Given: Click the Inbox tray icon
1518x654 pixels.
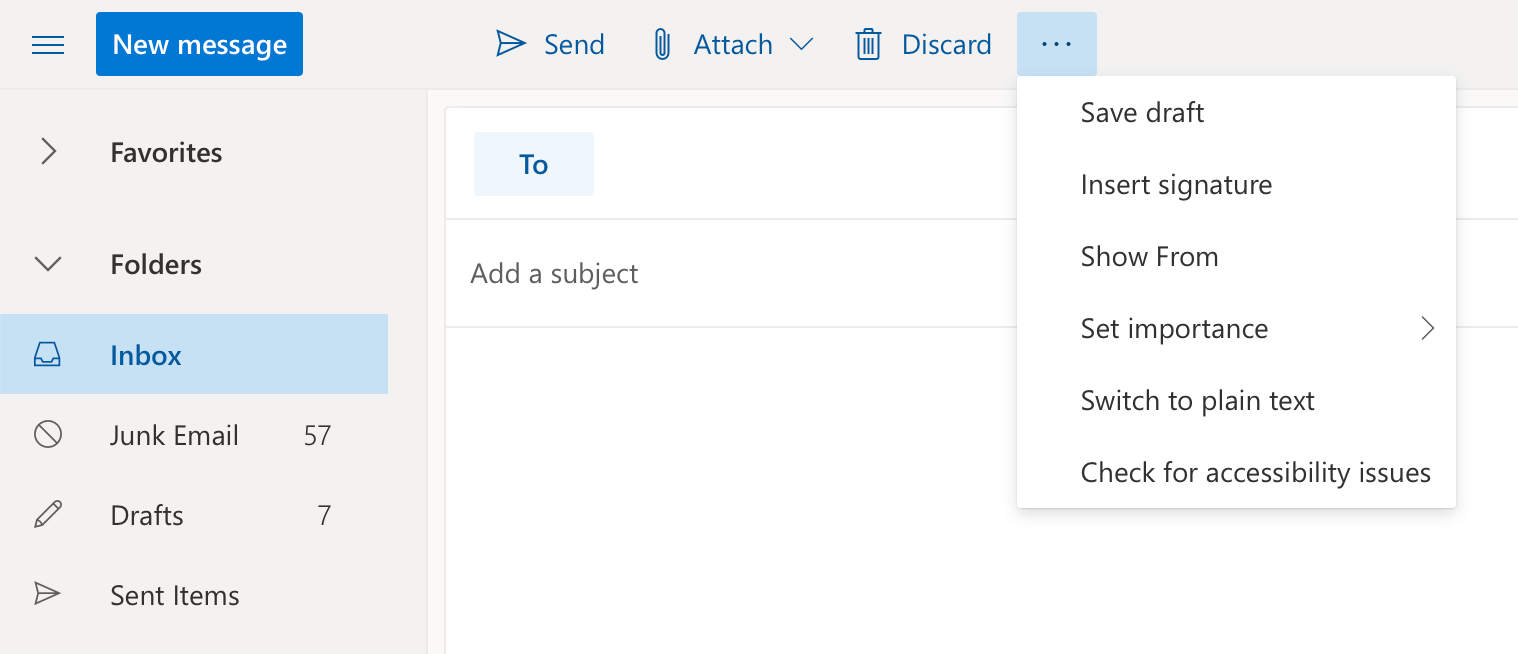Looking at the screenshot, I should [x=47, y=355].
